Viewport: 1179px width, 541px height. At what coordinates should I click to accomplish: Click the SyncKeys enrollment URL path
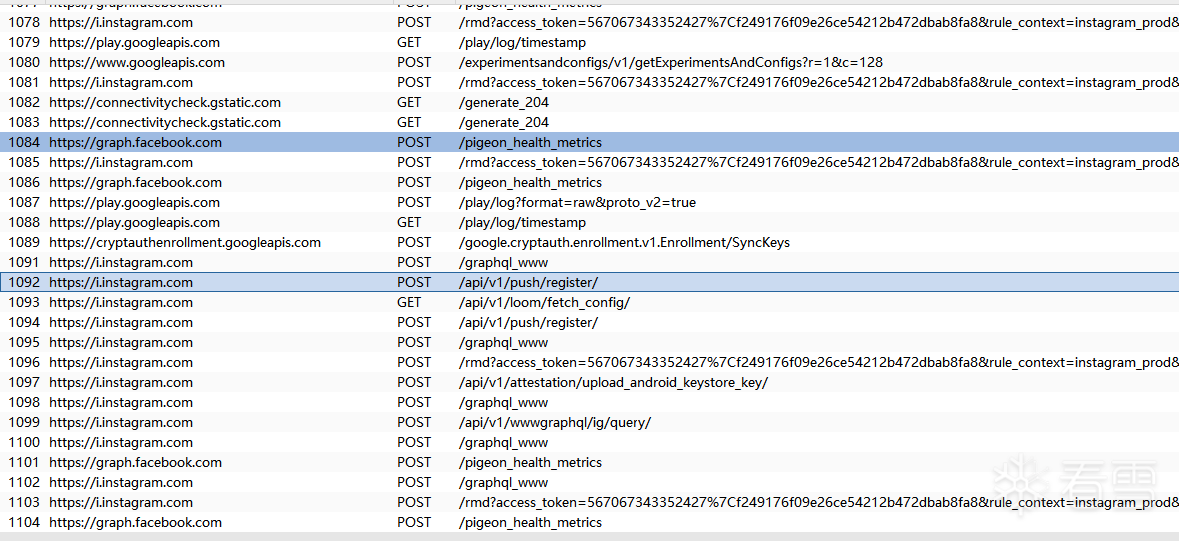(x=624, y=242)
